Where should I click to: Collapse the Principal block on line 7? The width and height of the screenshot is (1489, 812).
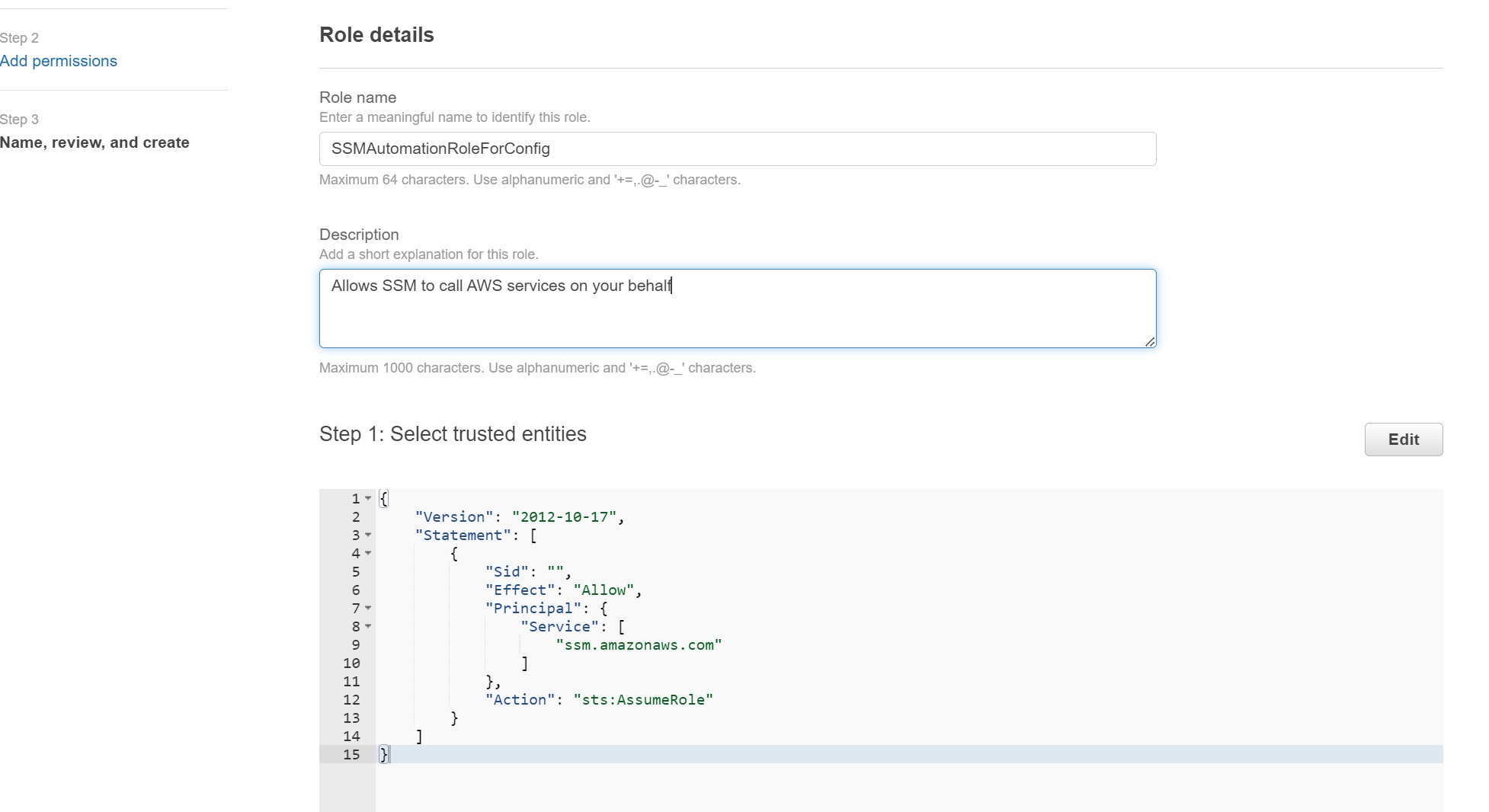click(368, 608)
